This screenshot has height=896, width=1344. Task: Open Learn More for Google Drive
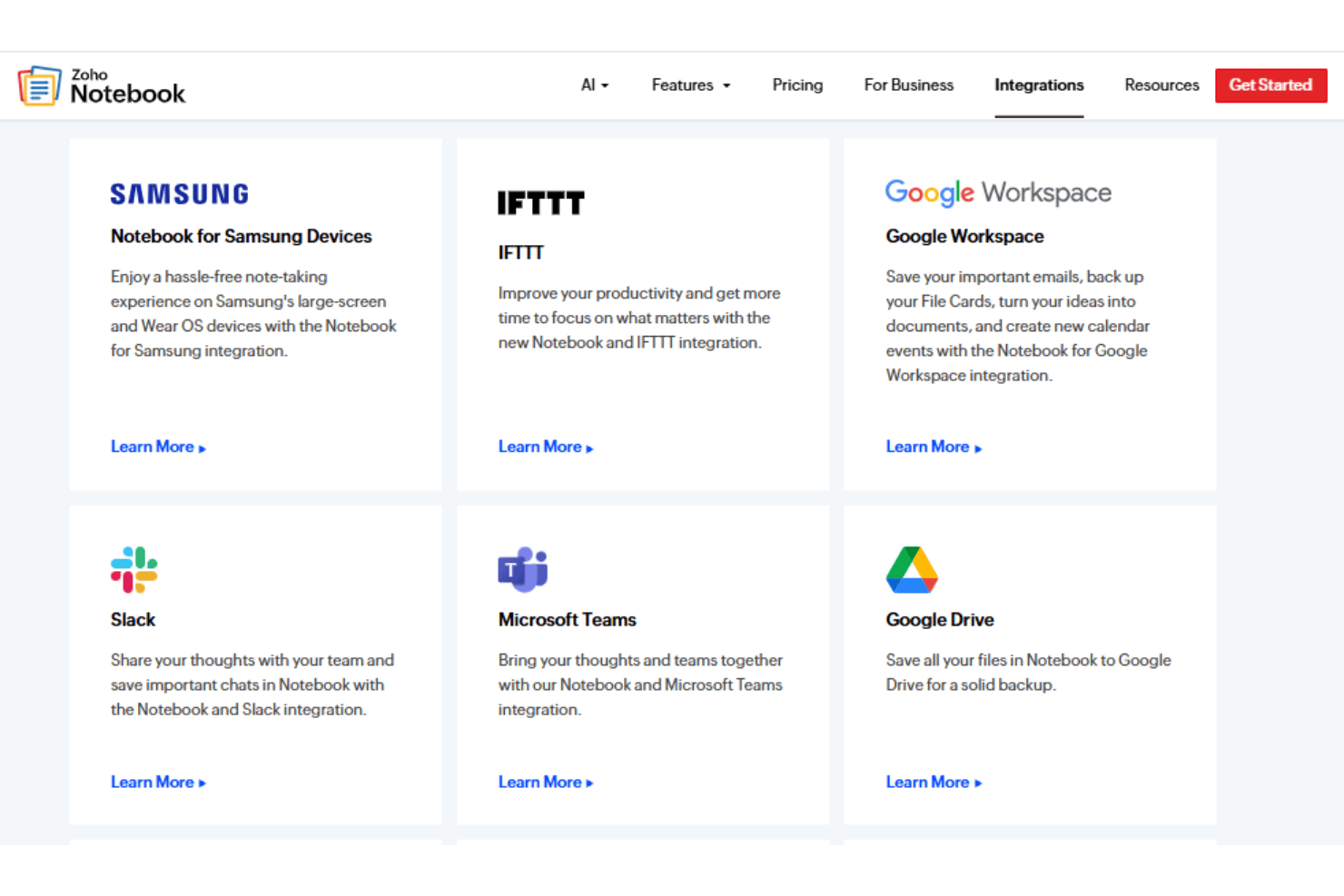(x=934, y=782)
